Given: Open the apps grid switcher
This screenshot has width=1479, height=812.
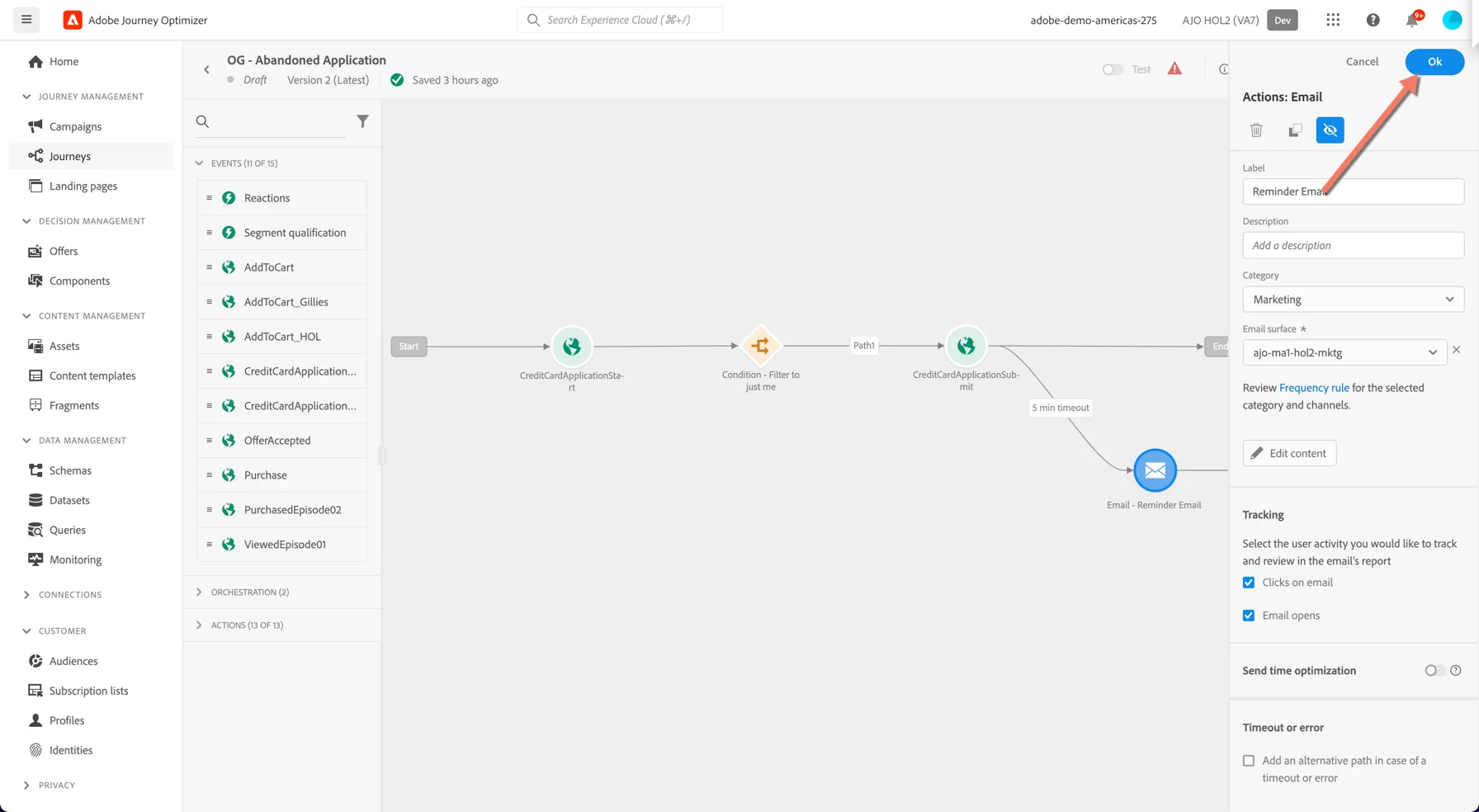Looking at the screenshot, I should pyautogui.click(x=1333, y=20).
